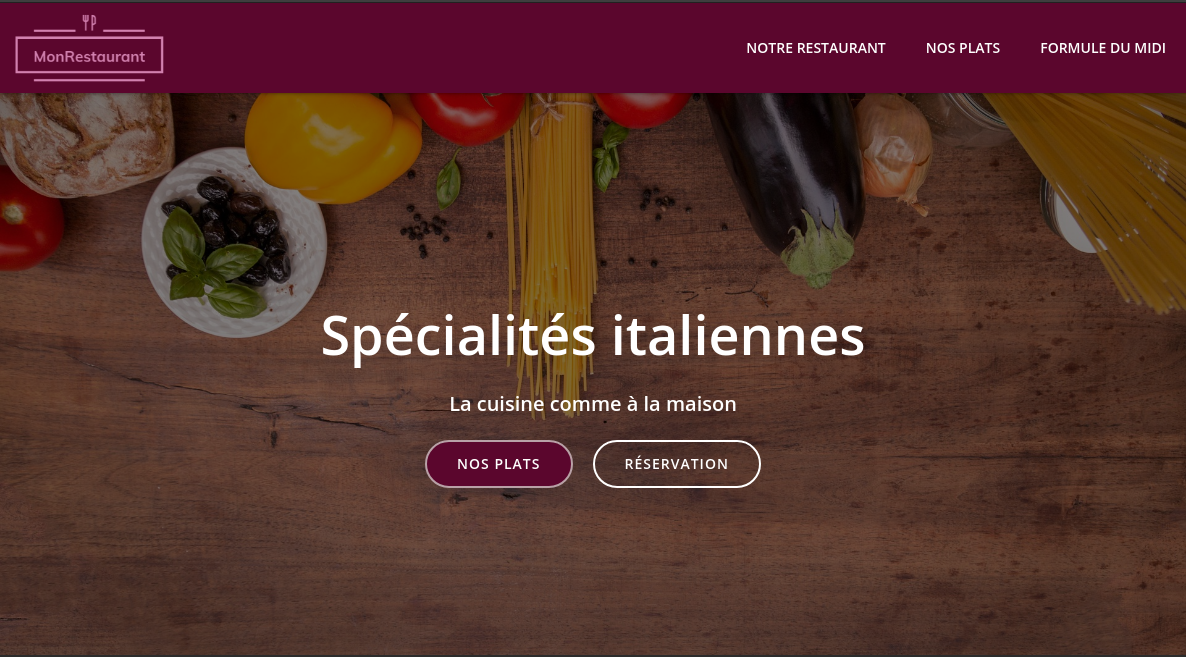Image resolution: width=1186 pixels, height=657 pixels.
Task: Click the MonRestaurant logo text box
Action: click(x=89, y=56)
